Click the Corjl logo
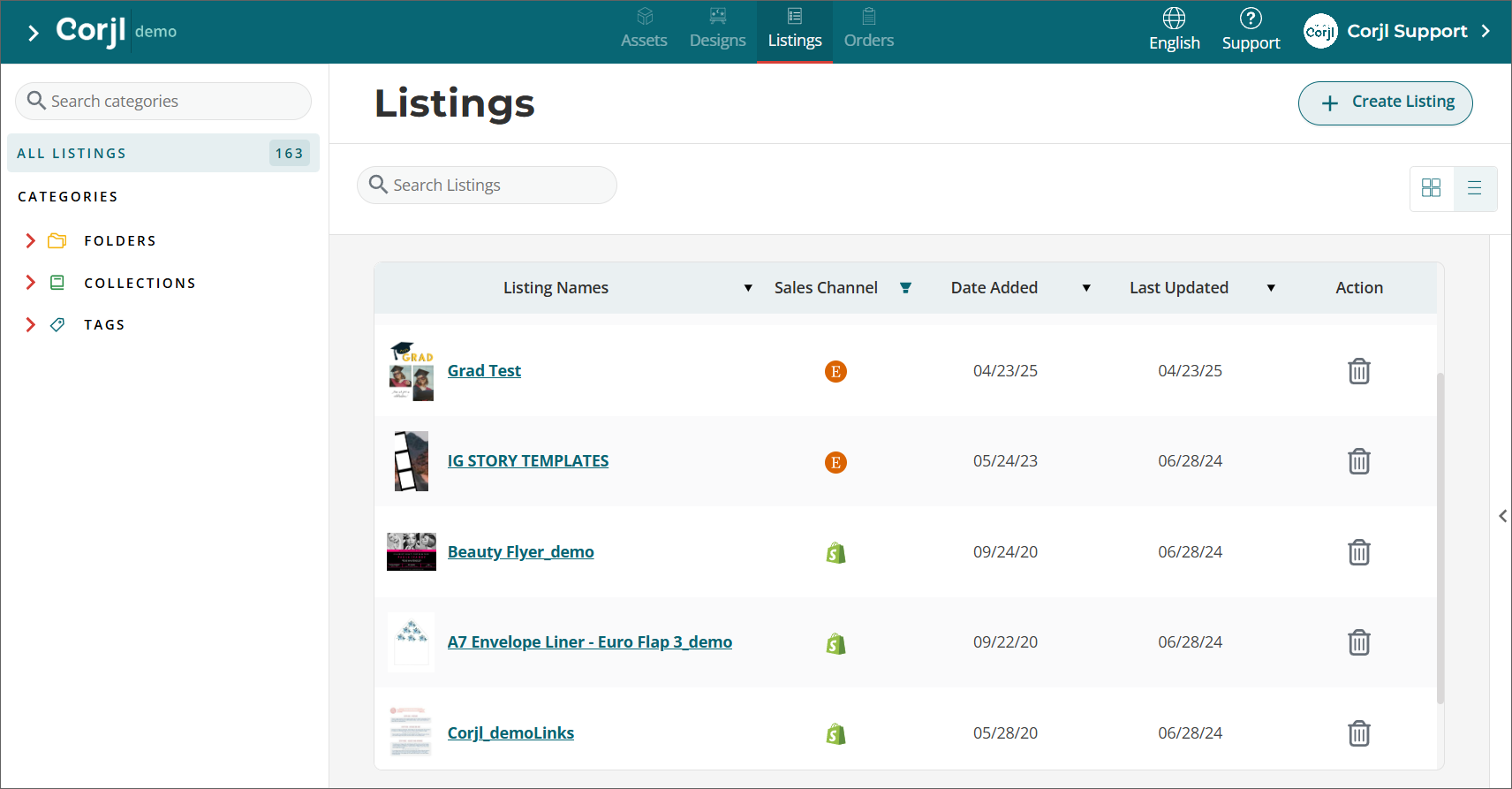The height and width of the screenshot is (789, 1512). pos(90,31)
